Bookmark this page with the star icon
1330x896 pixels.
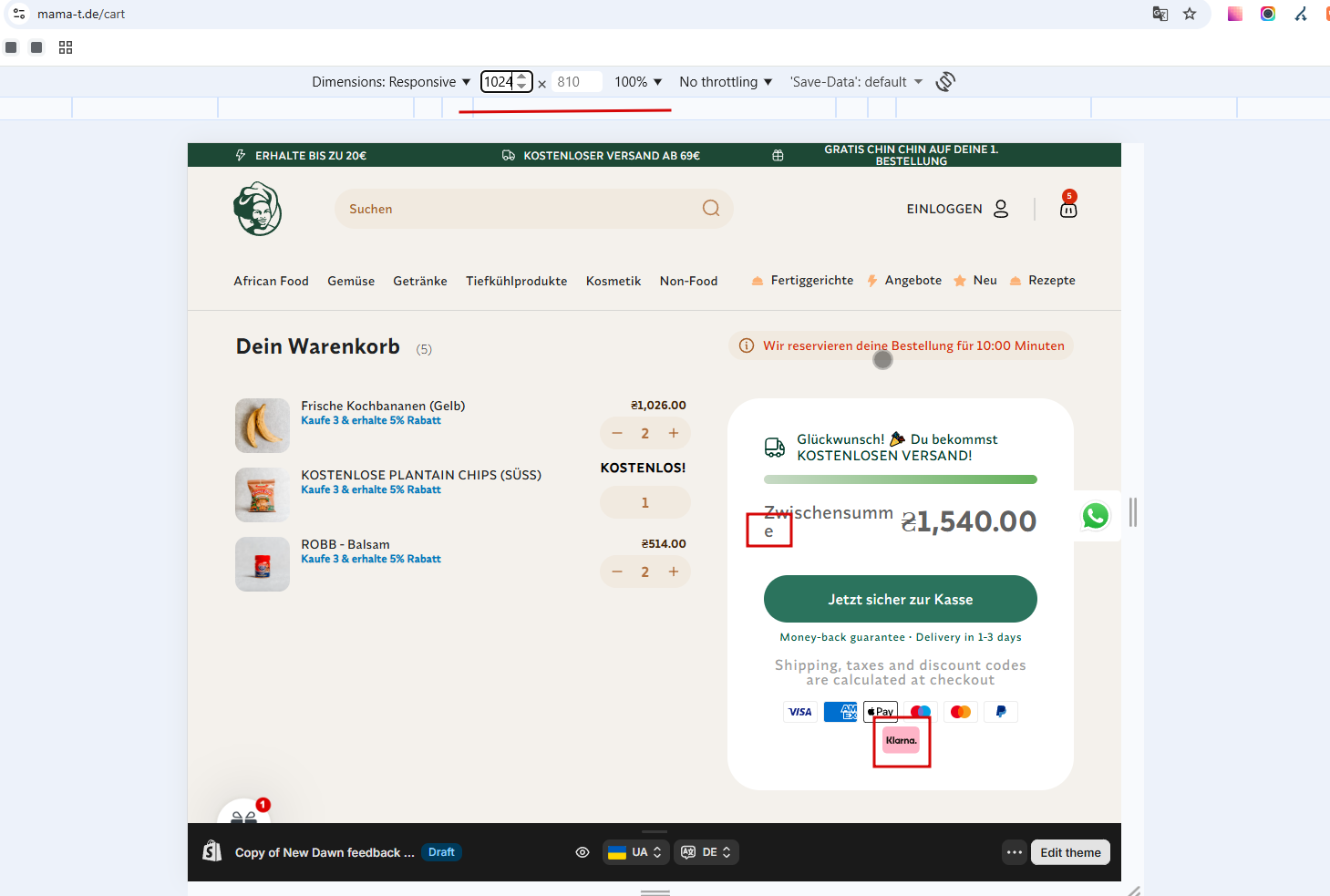(1190, 14)
